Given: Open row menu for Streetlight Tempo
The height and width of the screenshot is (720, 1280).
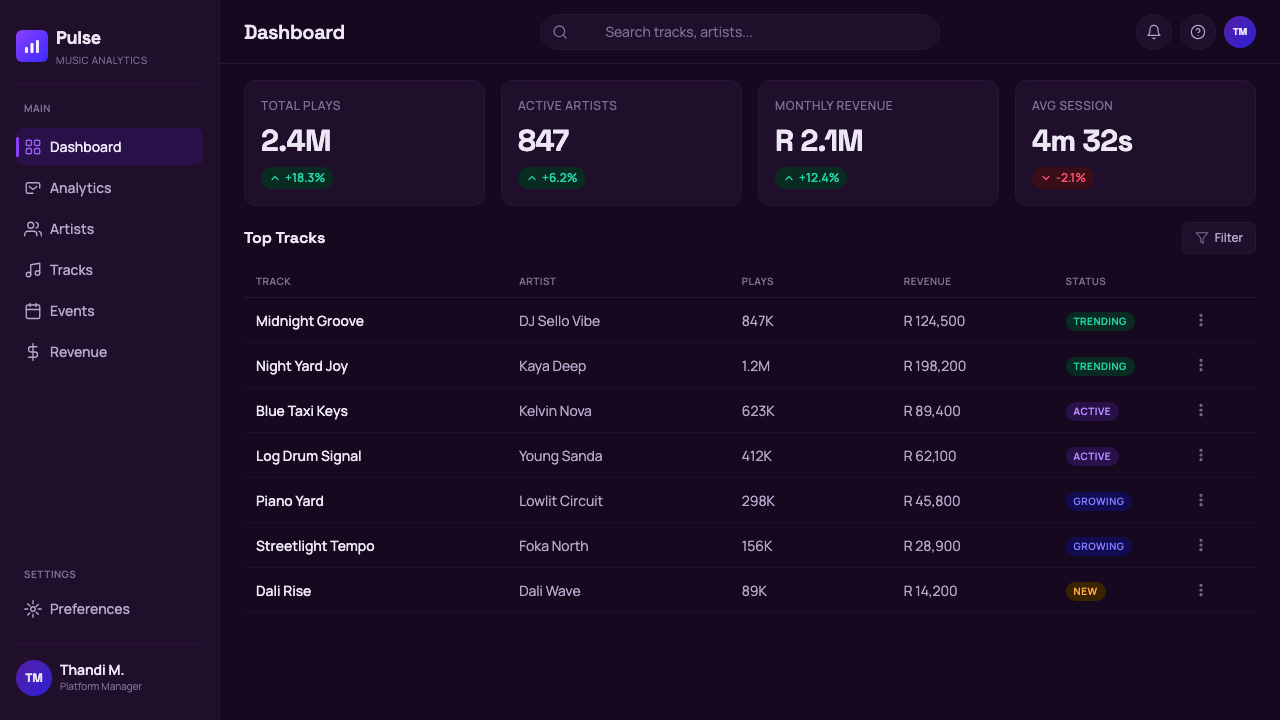Looking at the screenshot, I should click(x=1201, y=546).
